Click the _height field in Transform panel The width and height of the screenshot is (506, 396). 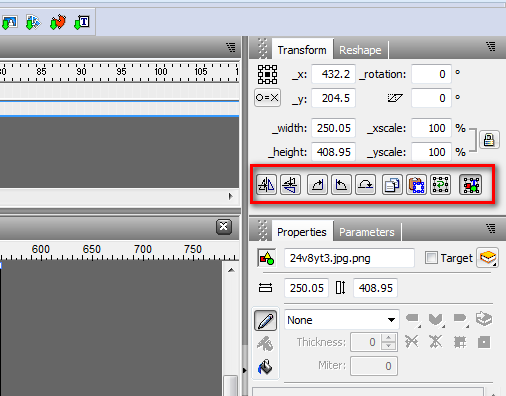pyautogui.click(x=333, y=152)
